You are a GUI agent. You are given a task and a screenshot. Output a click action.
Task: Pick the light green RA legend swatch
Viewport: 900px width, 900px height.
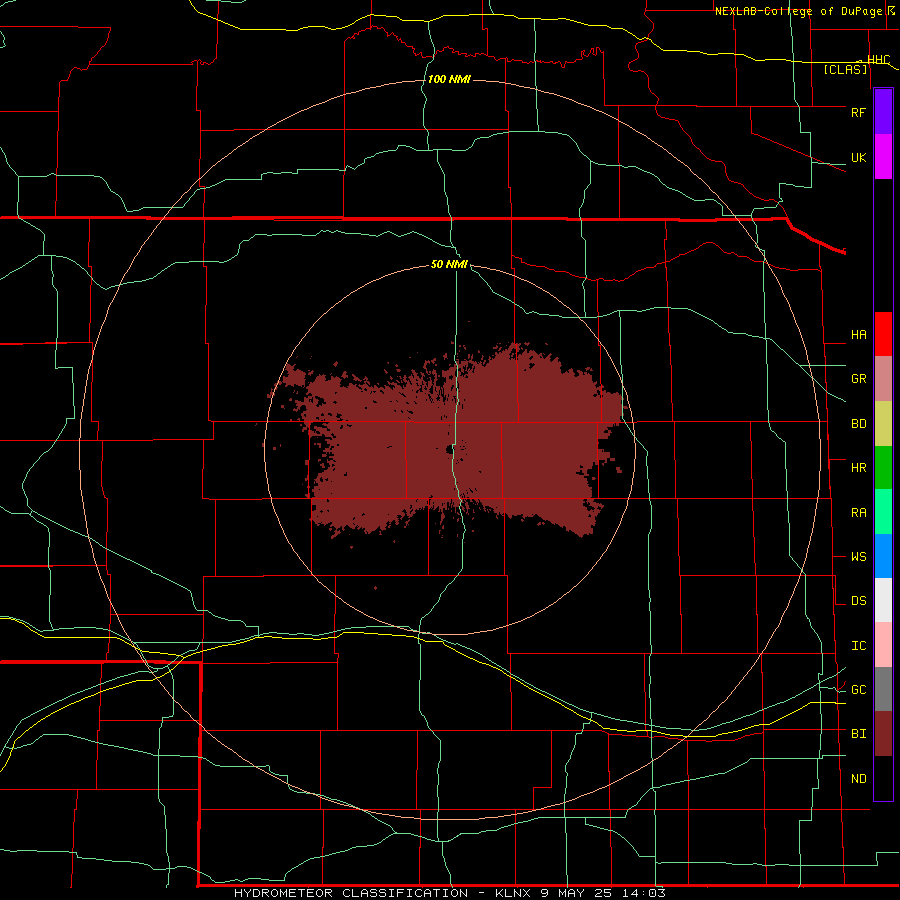(x=883, y=512)
